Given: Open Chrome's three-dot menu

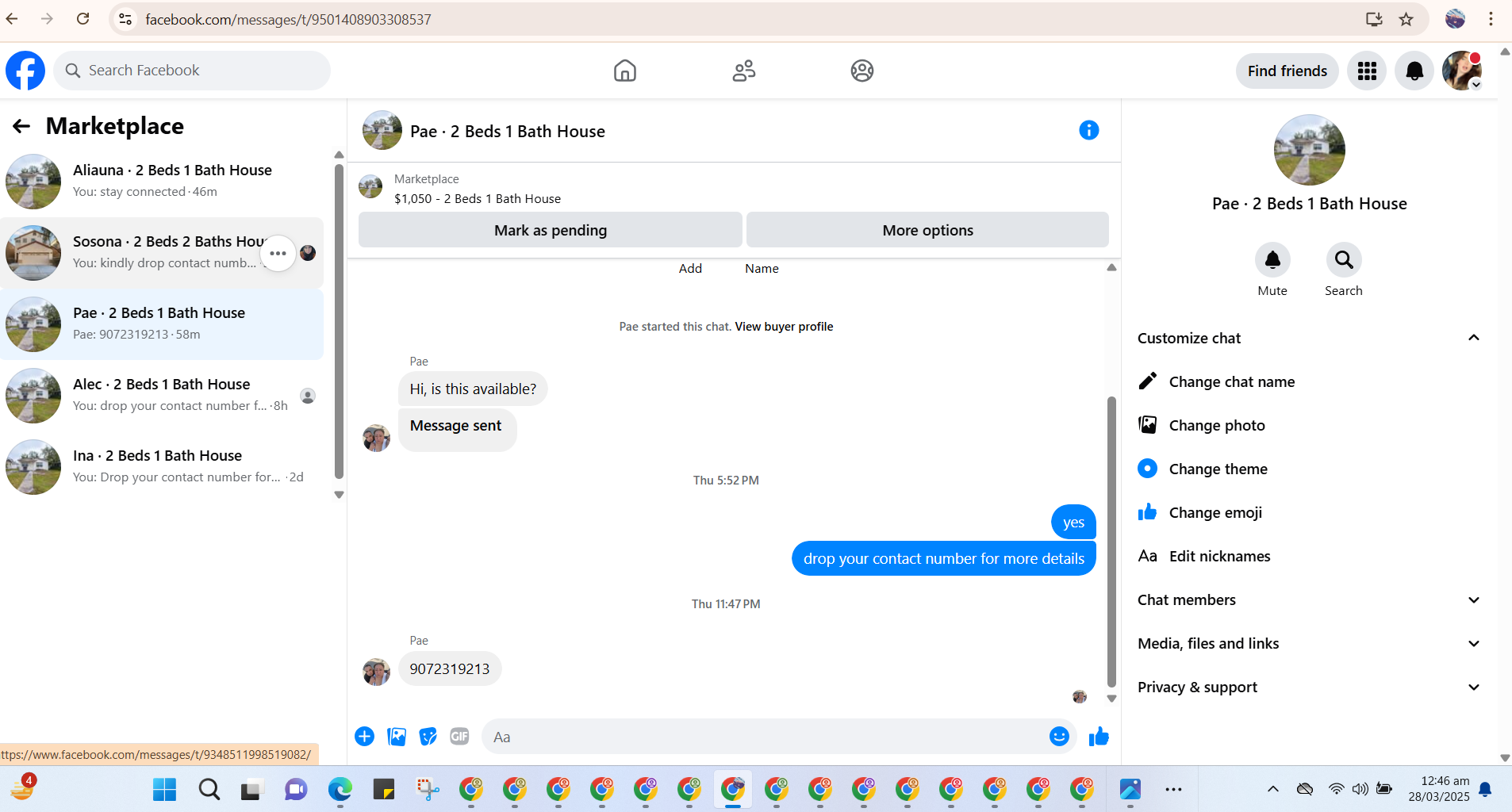Looking at the screenshot, I should pos(1491,19).
